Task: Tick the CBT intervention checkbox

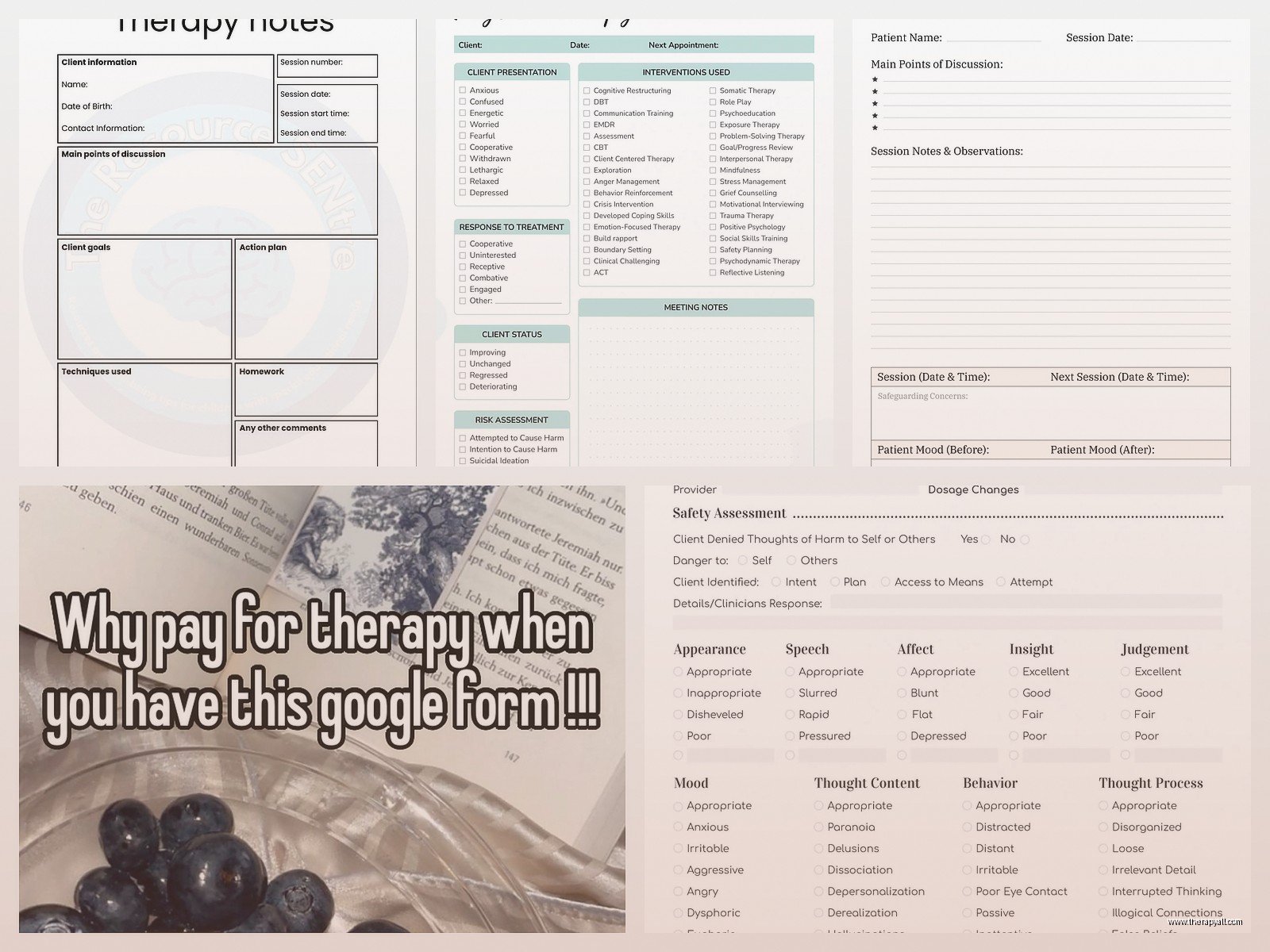Action: (587, 148)
